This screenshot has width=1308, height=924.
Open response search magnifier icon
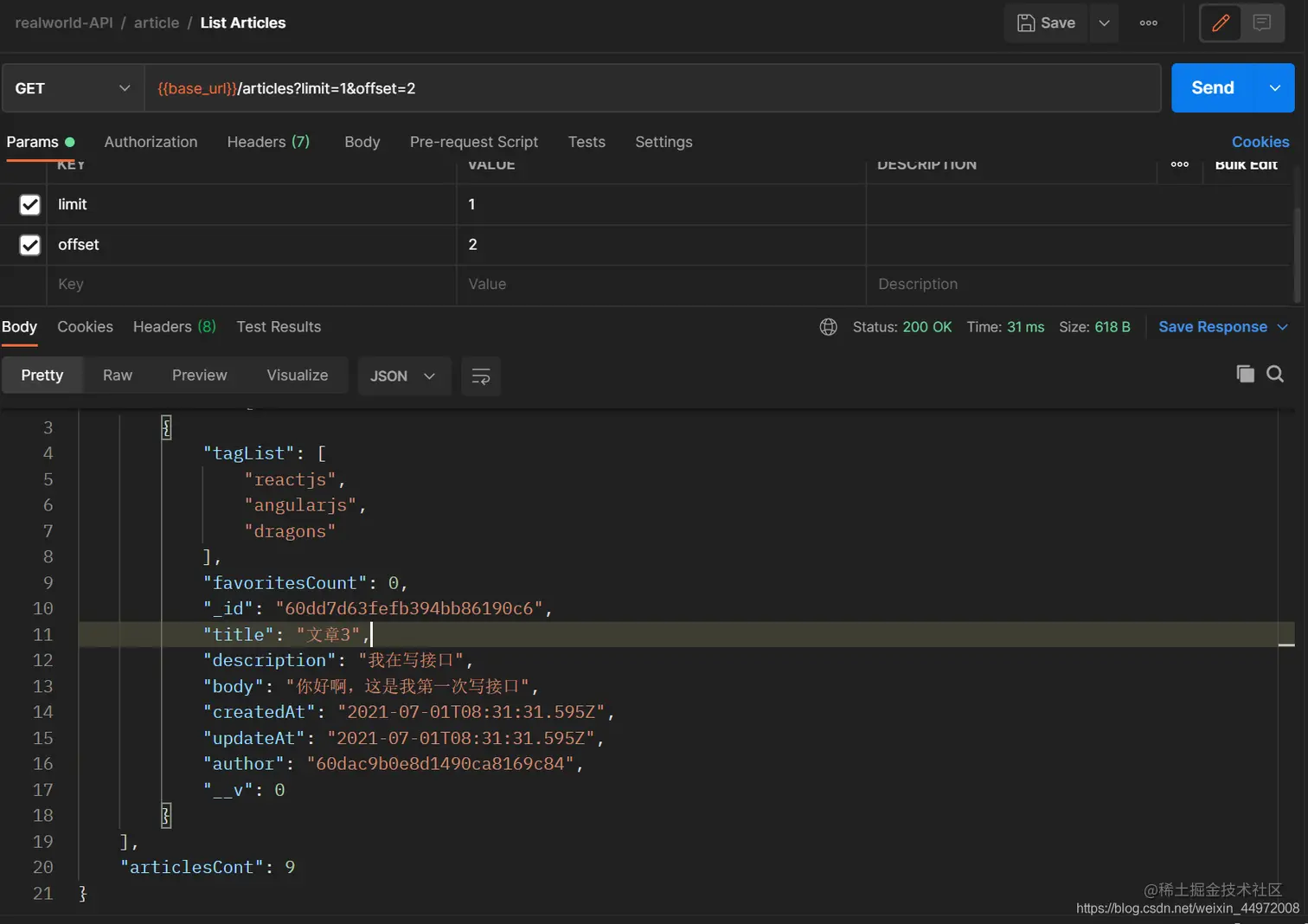1275,374
